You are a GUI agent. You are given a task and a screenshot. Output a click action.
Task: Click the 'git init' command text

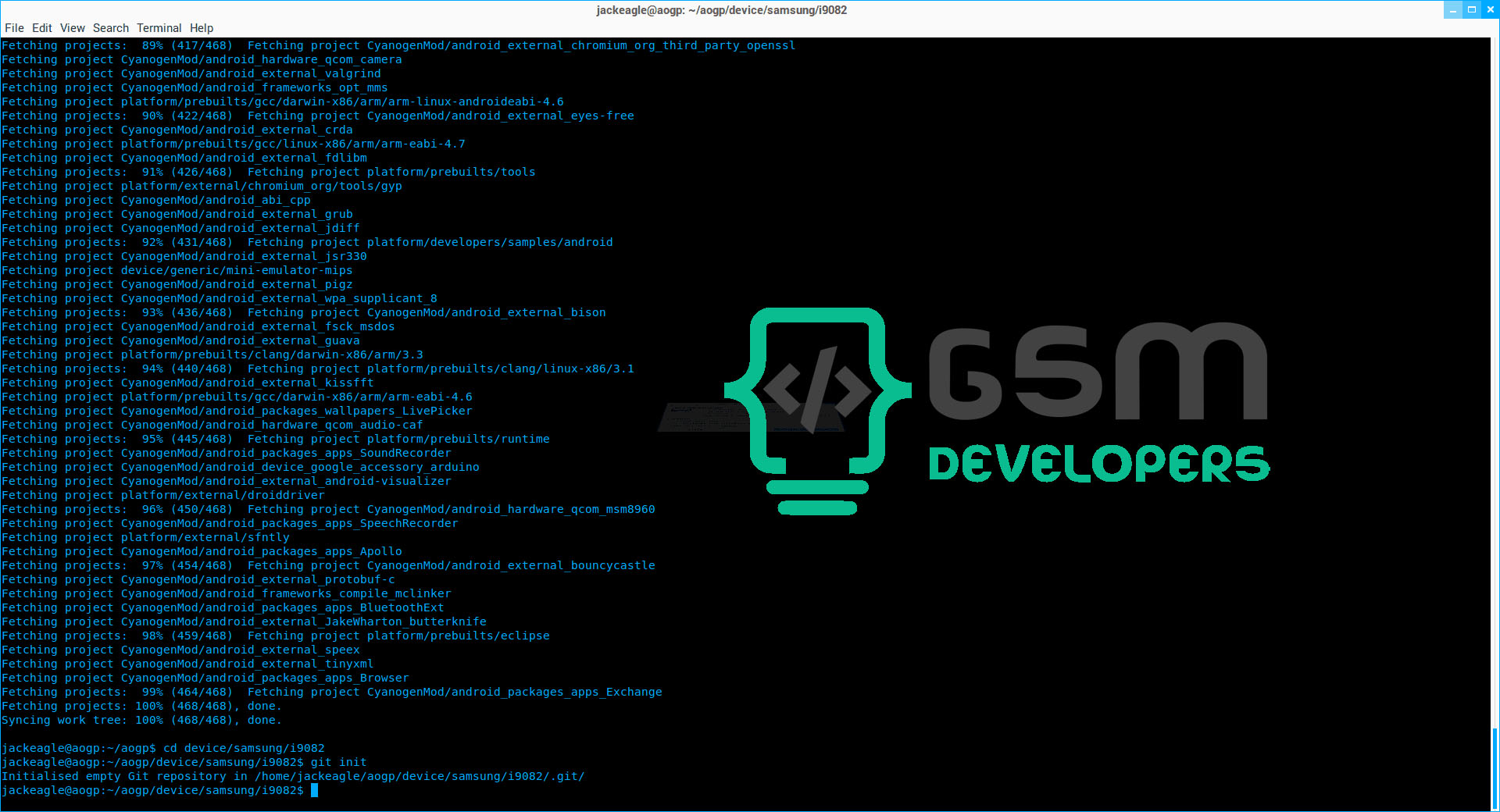pyautogui.click(x=339, y=762)
